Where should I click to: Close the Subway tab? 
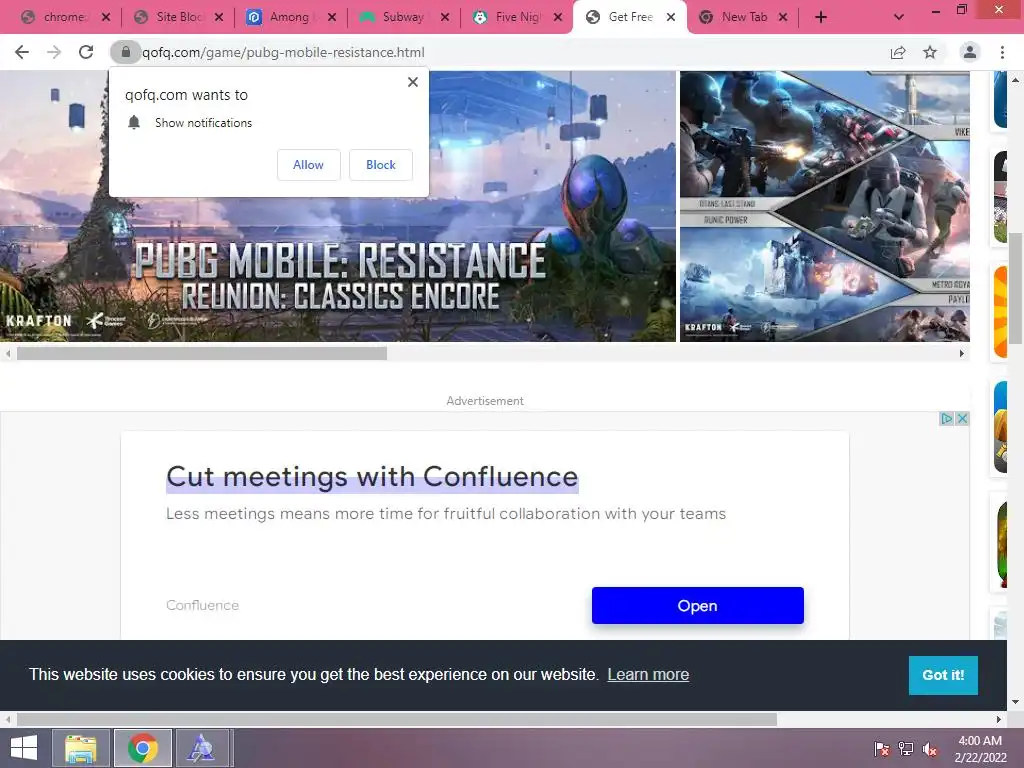pos(445,17)
